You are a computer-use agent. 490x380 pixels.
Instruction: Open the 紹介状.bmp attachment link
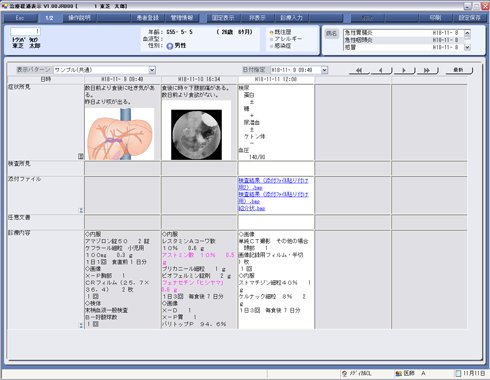click(x=252, y=208)
